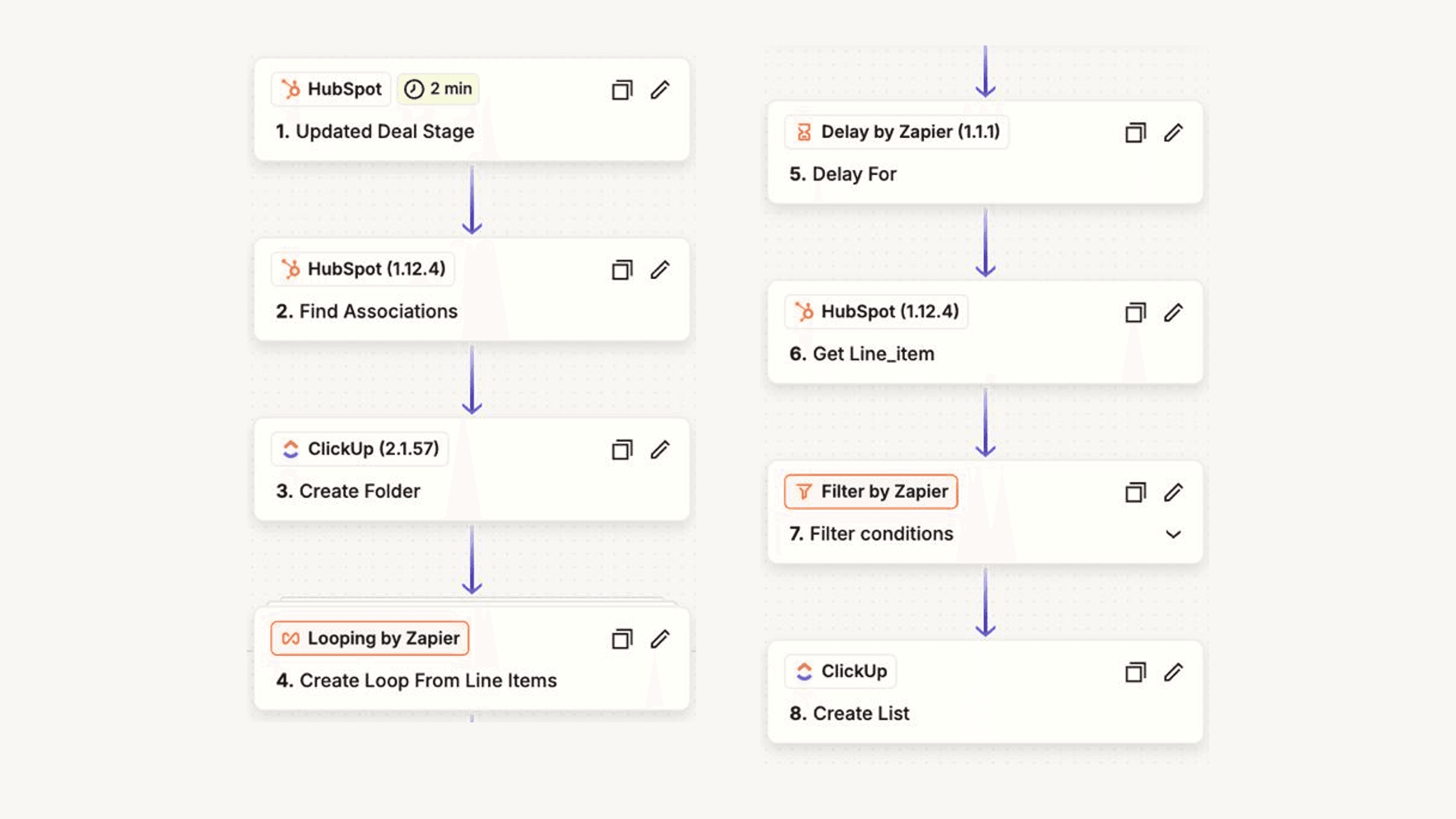Duplicate the Create Folder step

(x=622, y=449)
